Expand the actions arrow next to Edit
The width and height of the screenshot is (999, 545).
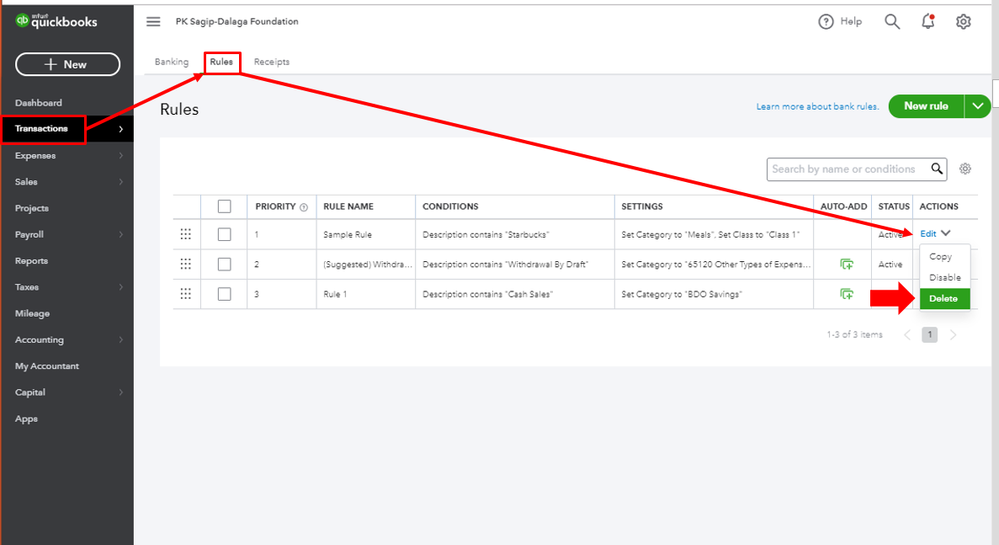946,233
